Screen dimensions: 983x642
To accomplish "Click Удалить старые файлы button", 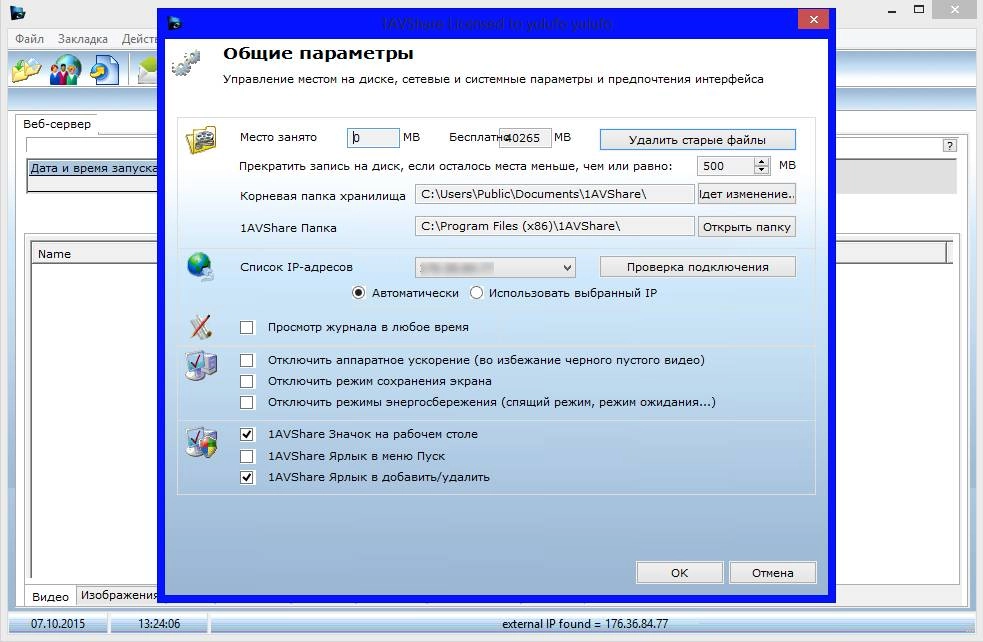I will tap(697, 140).
